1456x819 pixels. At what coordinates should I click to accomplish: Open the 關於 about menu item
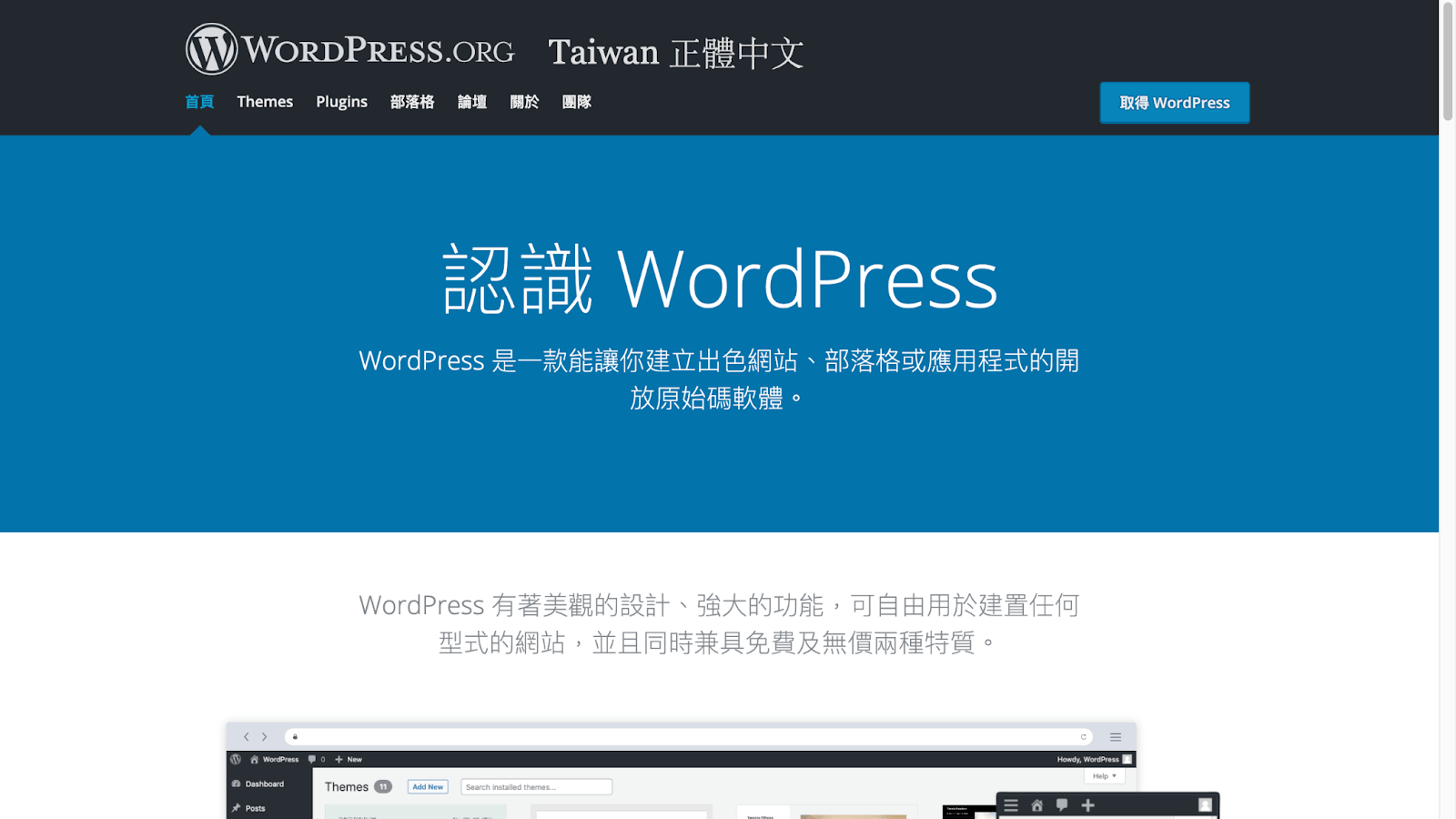tap(524, 102)
